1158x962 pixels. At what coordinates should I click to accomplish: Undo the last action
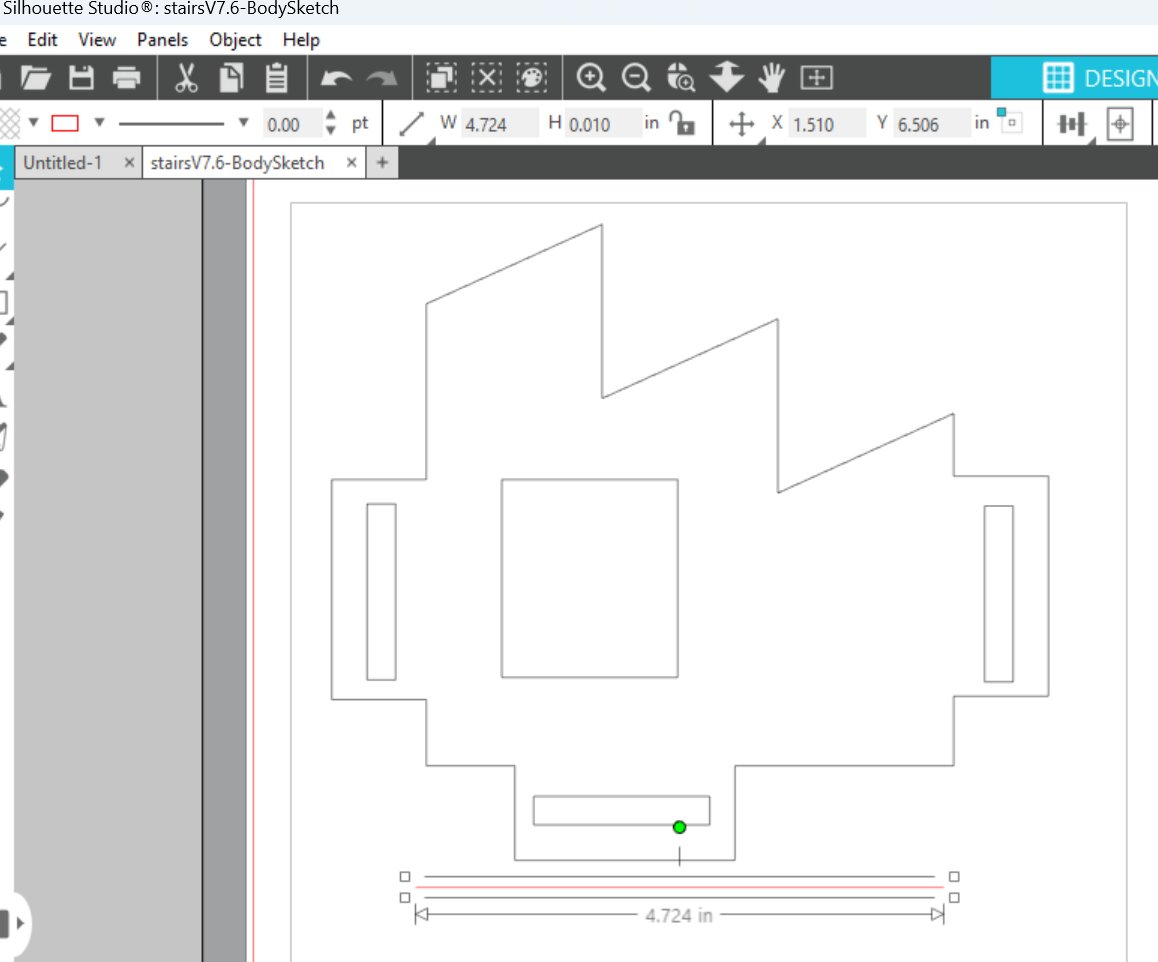(336, 78)
